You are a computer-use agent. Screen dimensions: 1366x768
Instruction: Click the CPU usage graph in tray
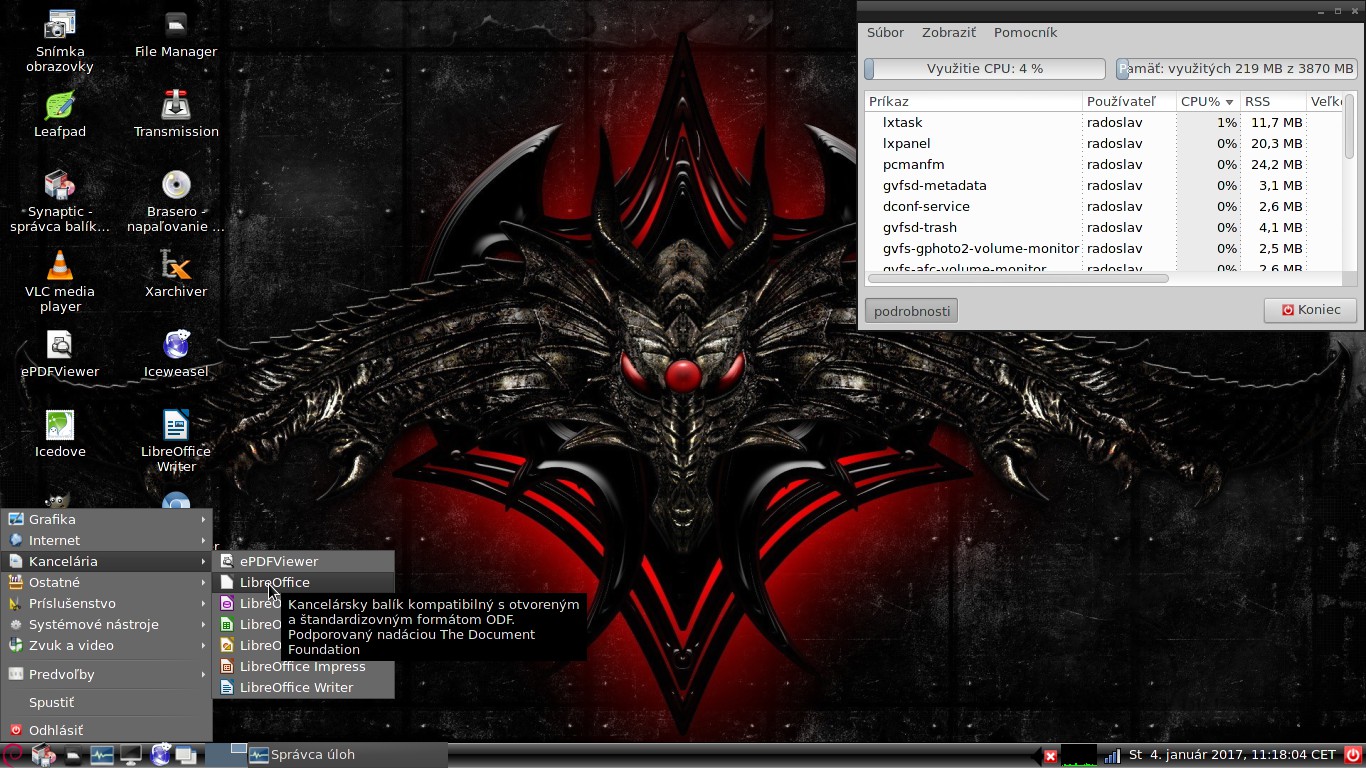1079,755
